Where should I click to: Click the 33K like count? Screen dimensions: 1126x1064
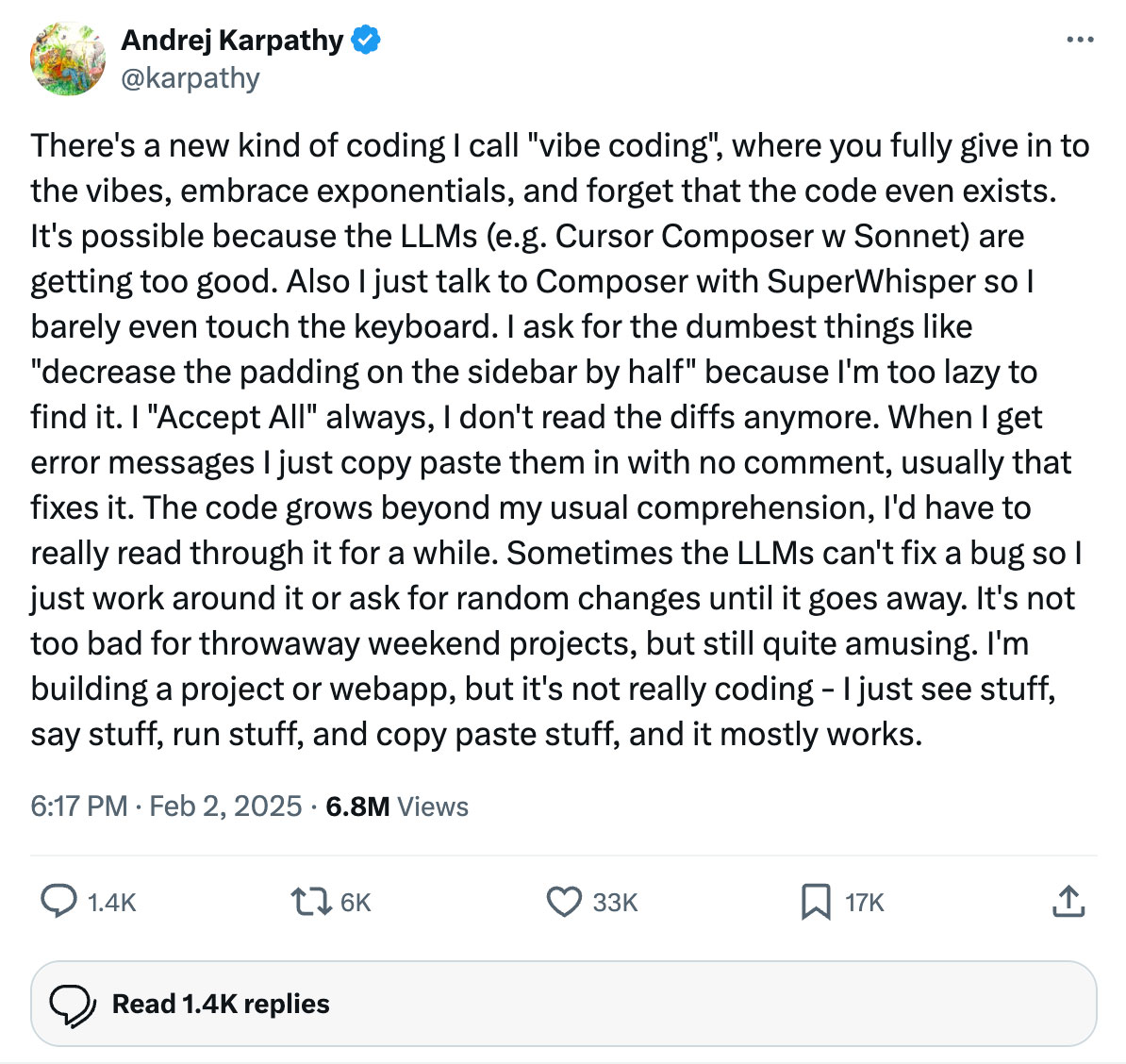tap(615, 903)
